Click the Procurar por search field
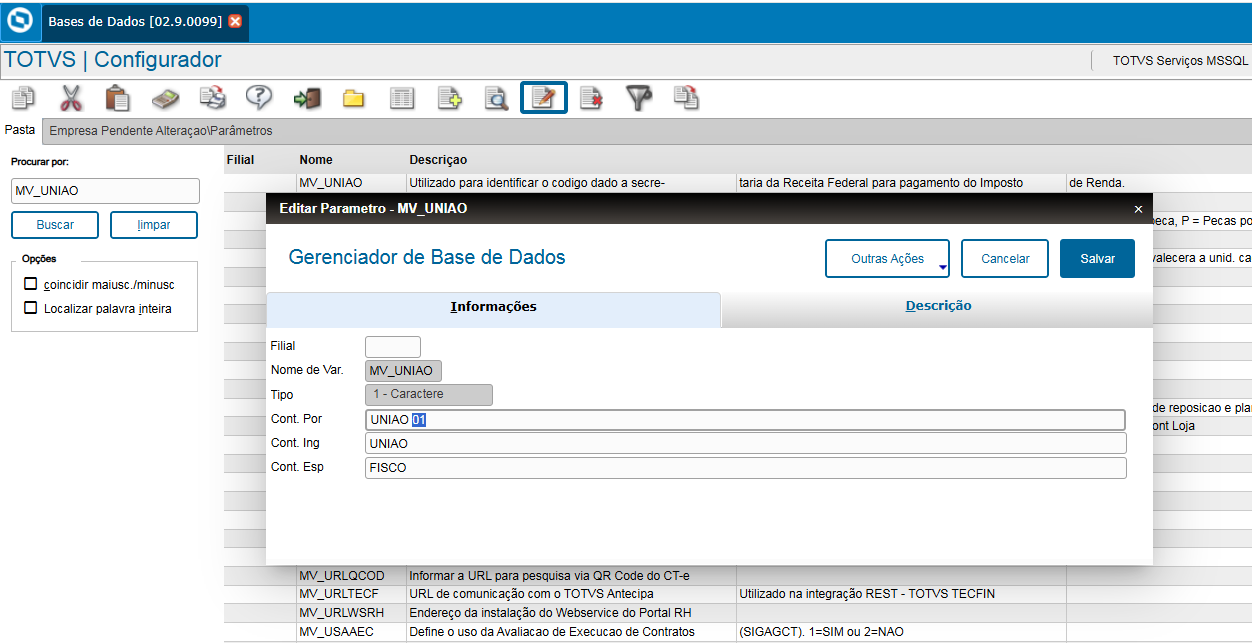Viewport: 1252px width, 643px height. (106, 191)
